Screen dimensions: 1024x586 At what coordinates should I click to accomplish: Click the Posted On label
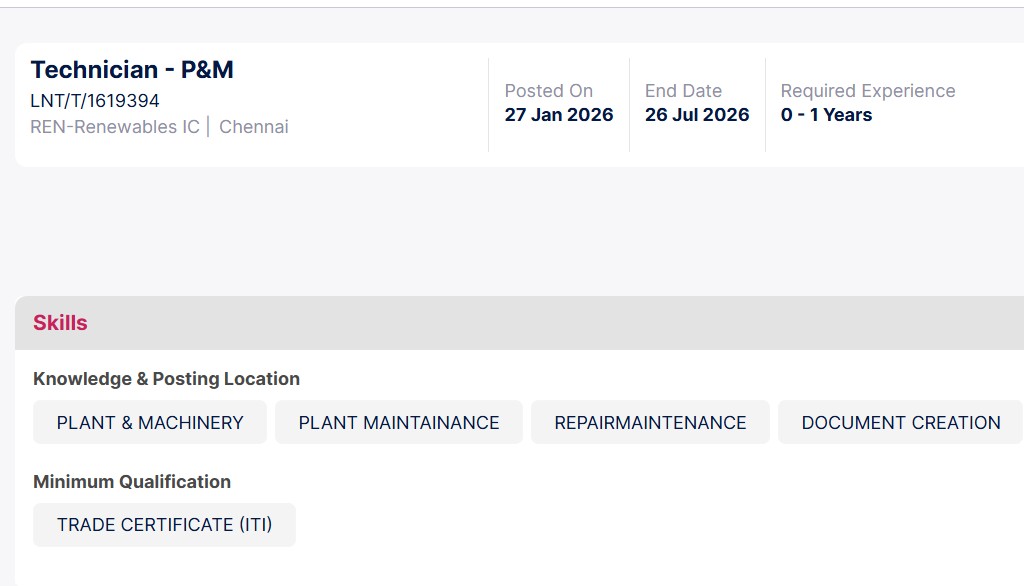click(x=548, y=91)
